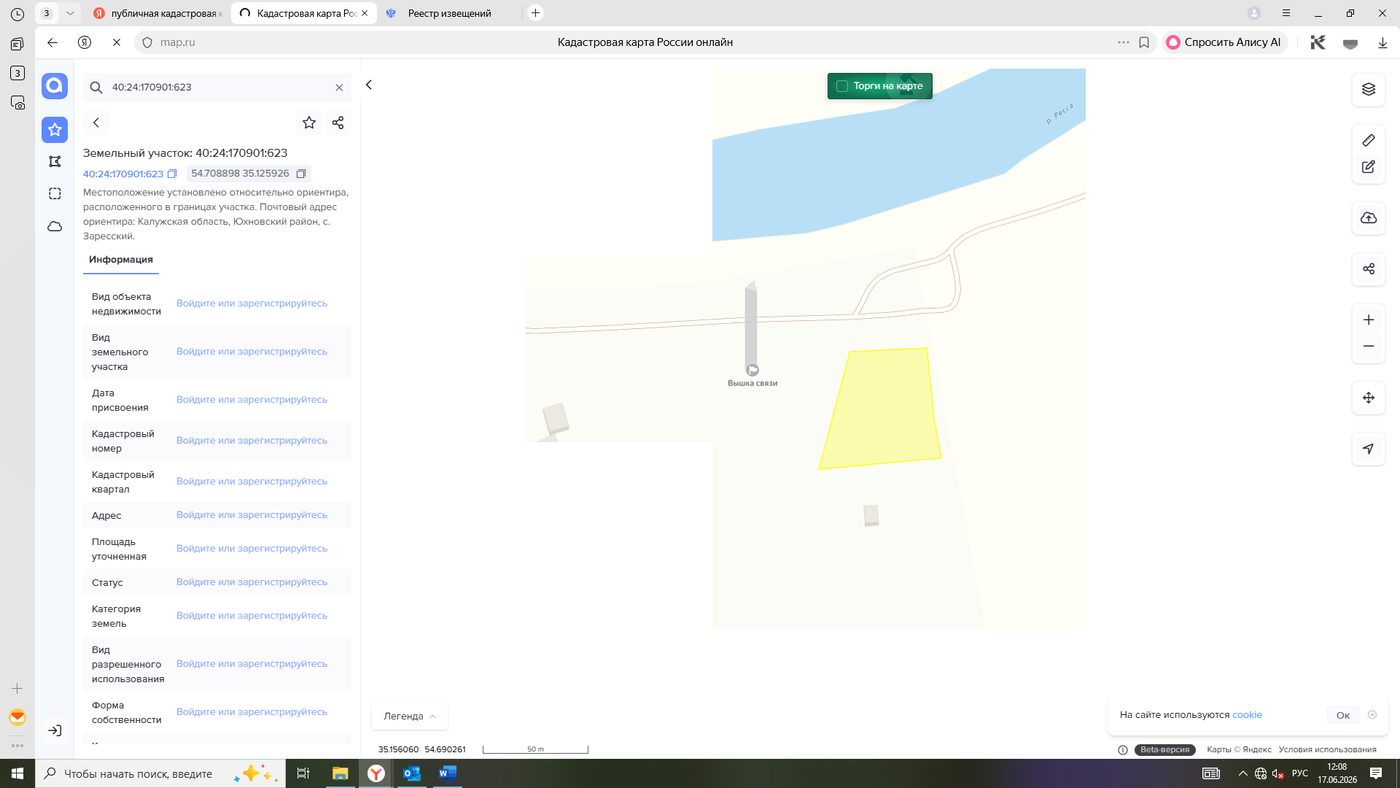Click the login link in the Дата присвоения row
1400x788 pixels.
click(x=252, y=400)
